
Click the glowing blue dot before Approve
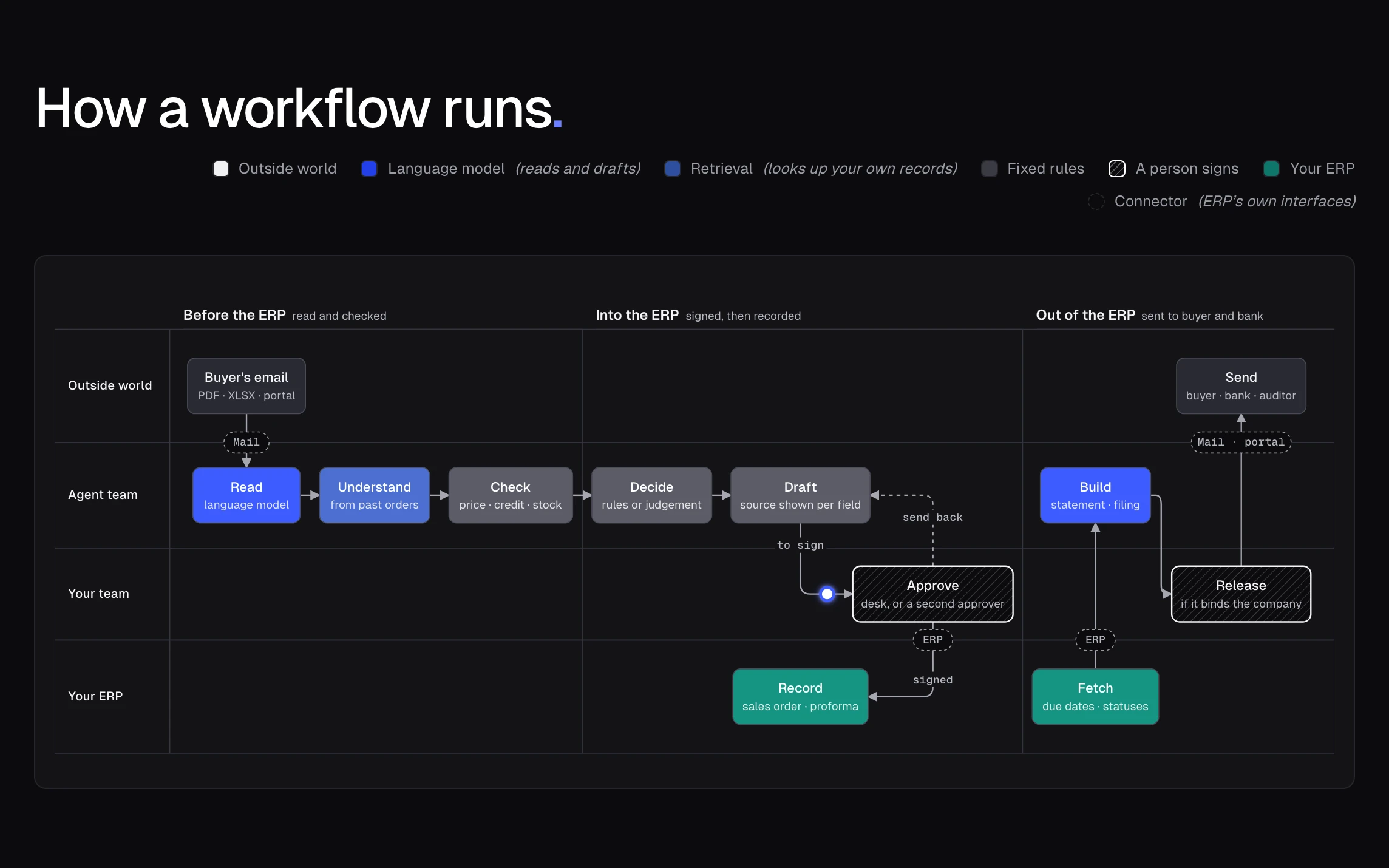(x=827, y=594)
